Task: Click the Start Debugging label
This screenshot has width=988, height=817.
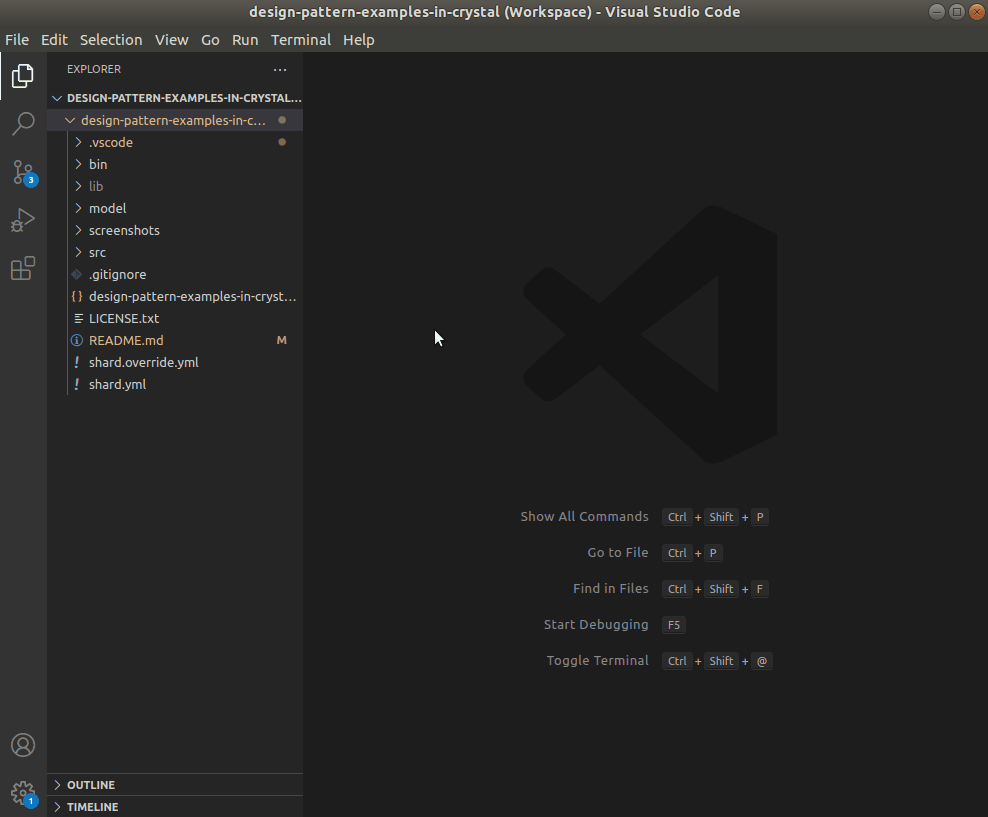Action: [x=596, y=624]
